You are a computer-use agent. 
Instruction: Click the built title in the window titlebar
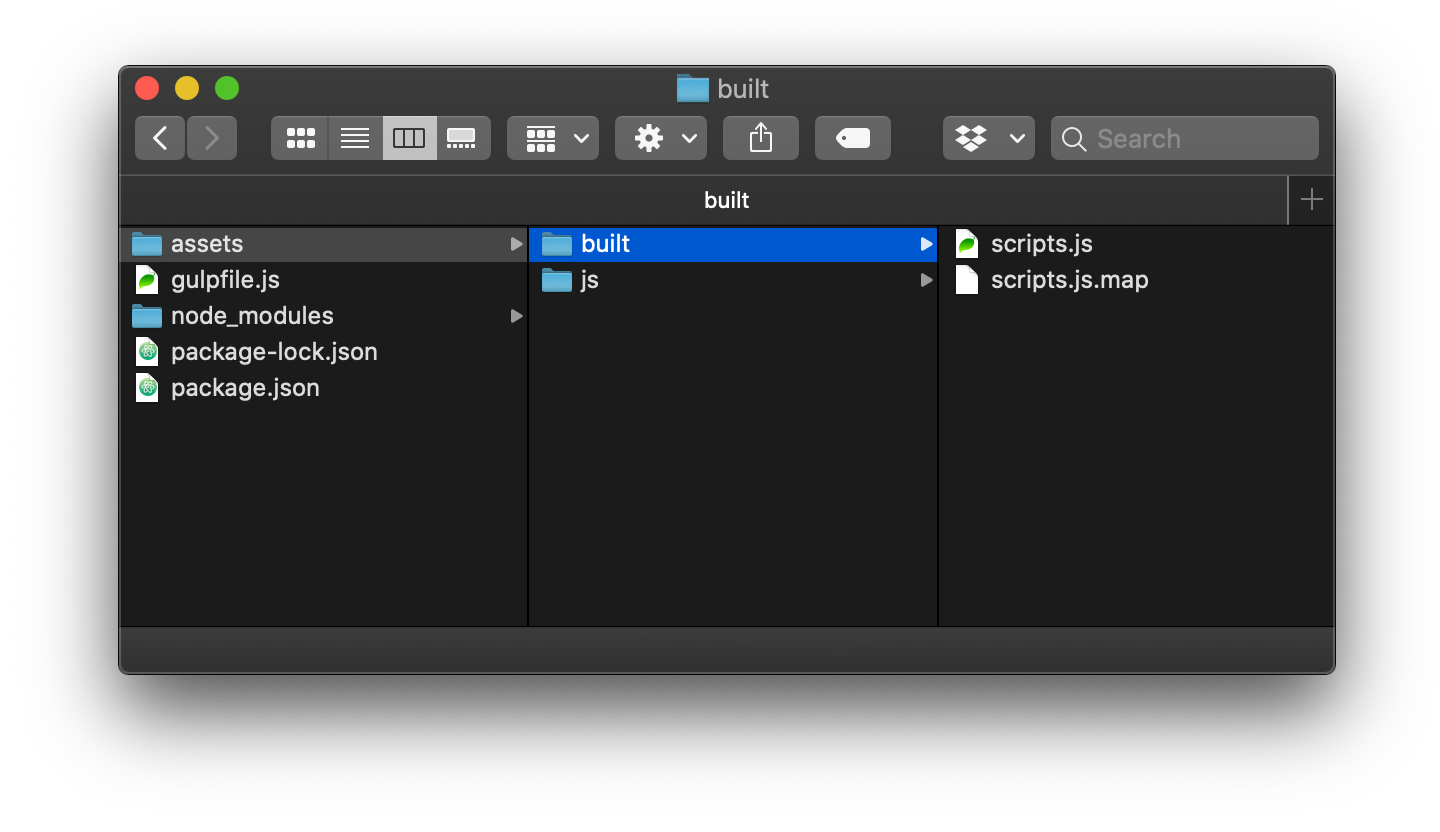click(x=741, y=89)
